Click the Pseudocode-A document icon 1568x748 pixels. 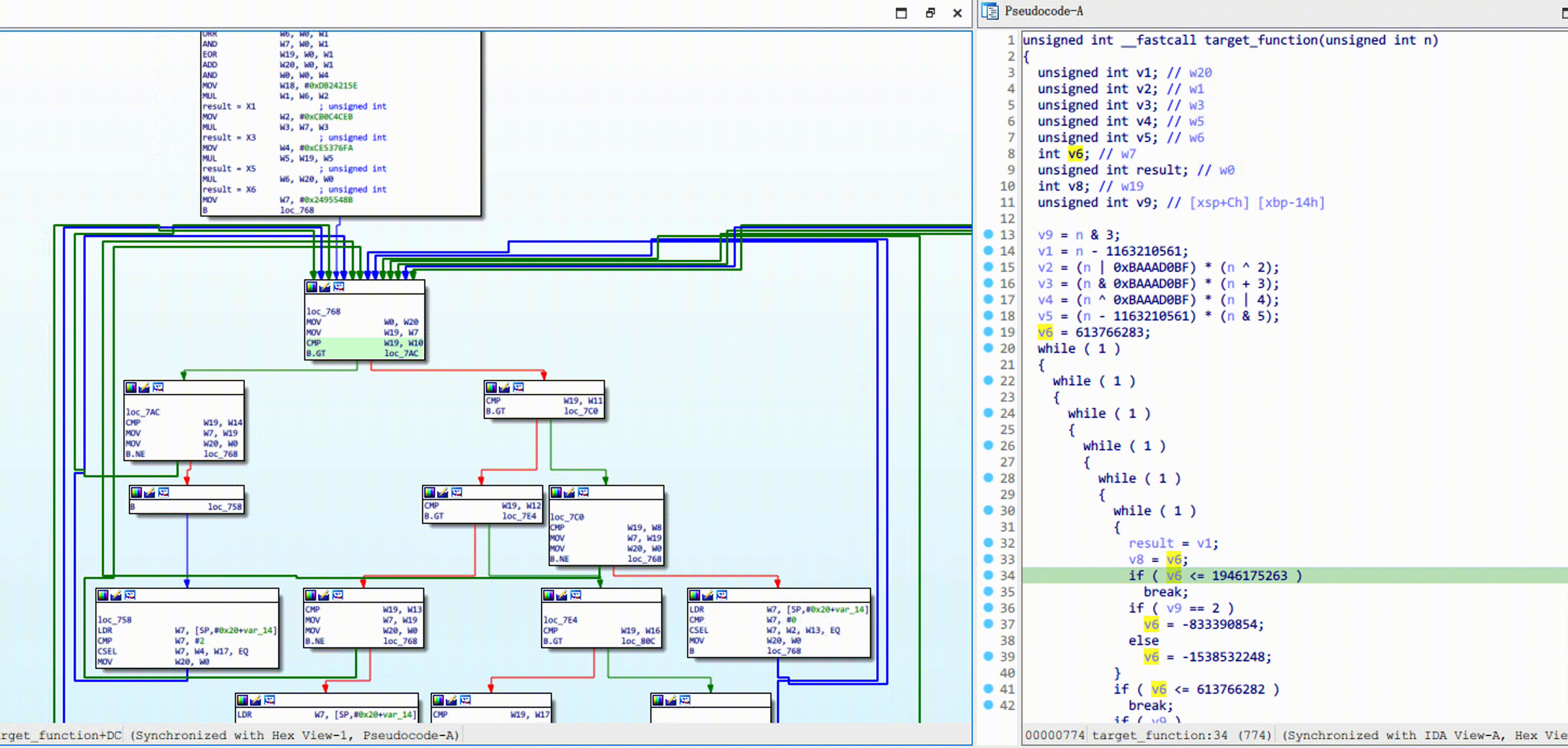pos(990,11)
